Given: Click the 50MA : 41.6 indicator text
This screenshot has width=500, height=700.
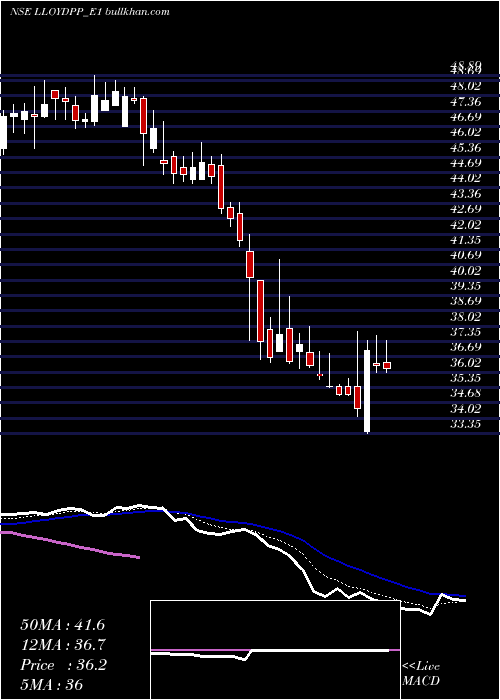Looking at the screenshot, I should (x=62, y=625).
